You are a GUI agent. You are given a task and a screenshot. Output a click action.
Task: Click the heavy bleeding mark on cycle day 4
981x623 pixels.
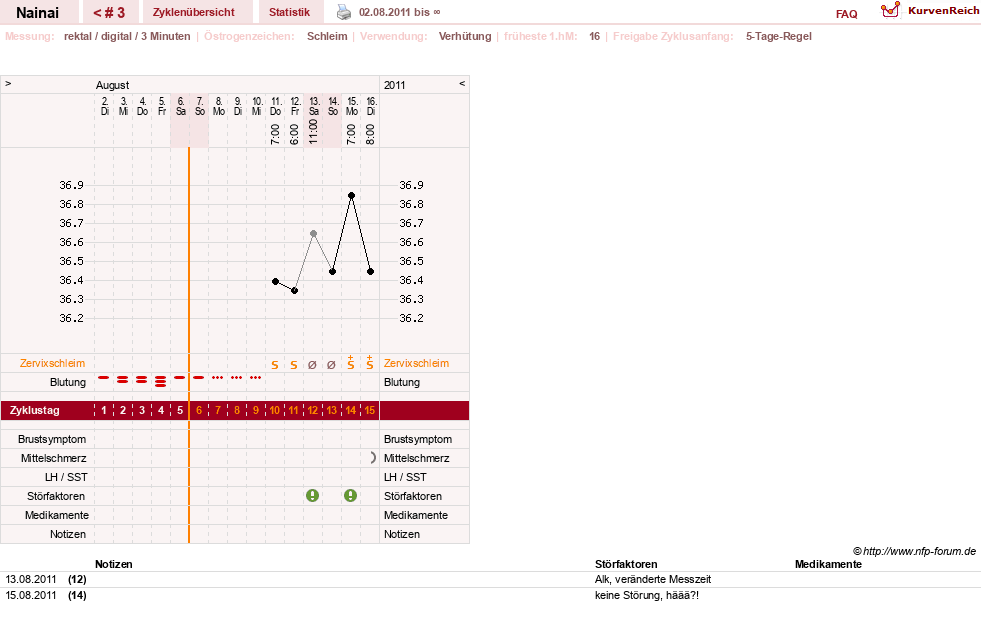pyautogui.click(x=161, y=381)
